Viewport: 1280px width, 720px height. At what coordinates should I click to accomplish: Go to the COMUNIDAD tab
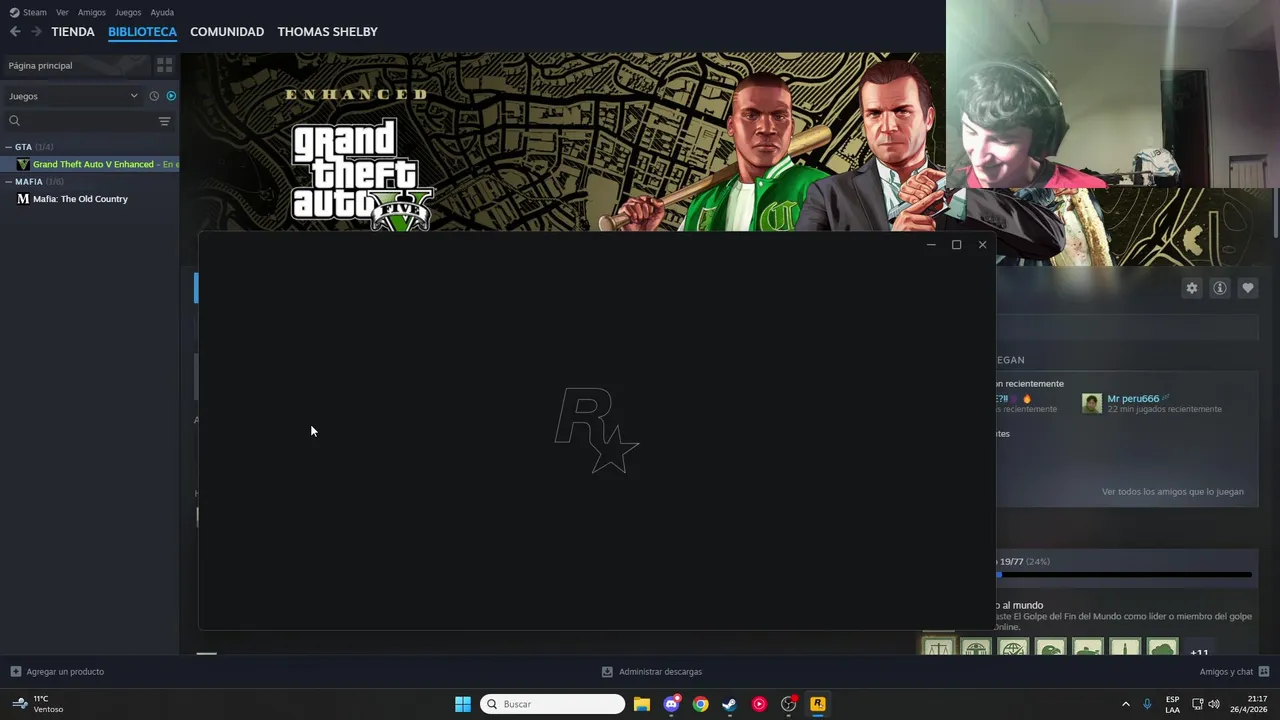coord(227,32)
